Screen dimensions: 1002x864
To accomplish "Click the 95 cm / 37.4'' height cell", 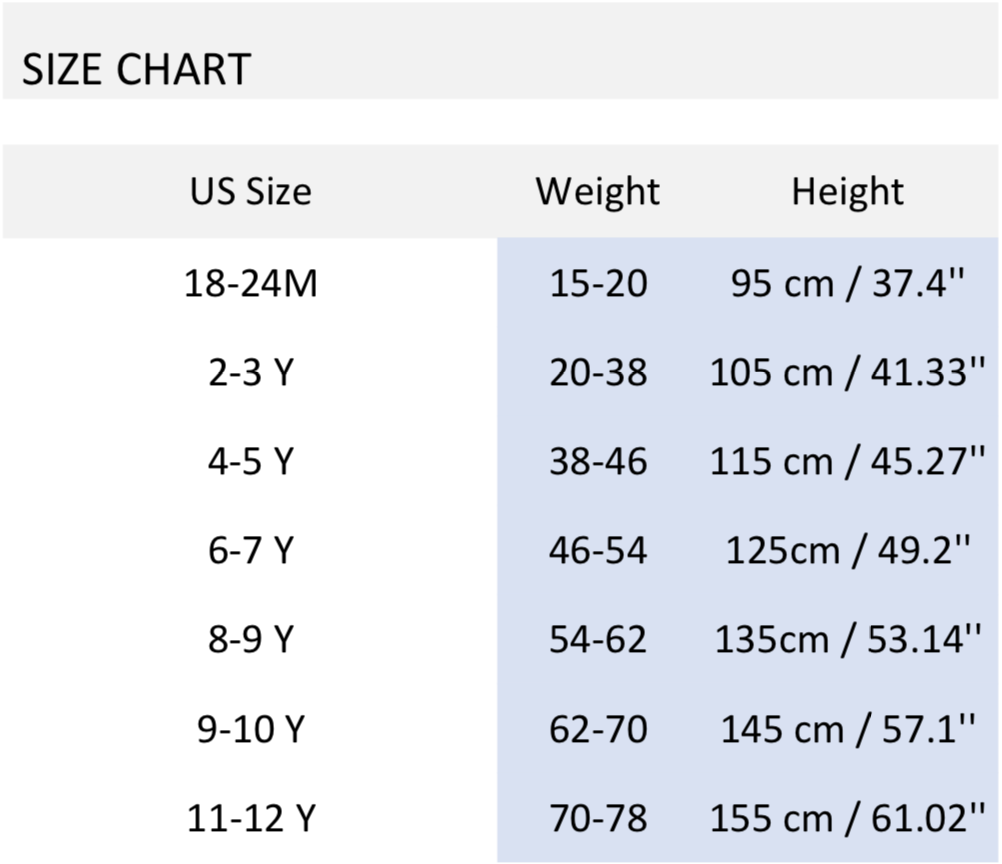I will point(847,284).
